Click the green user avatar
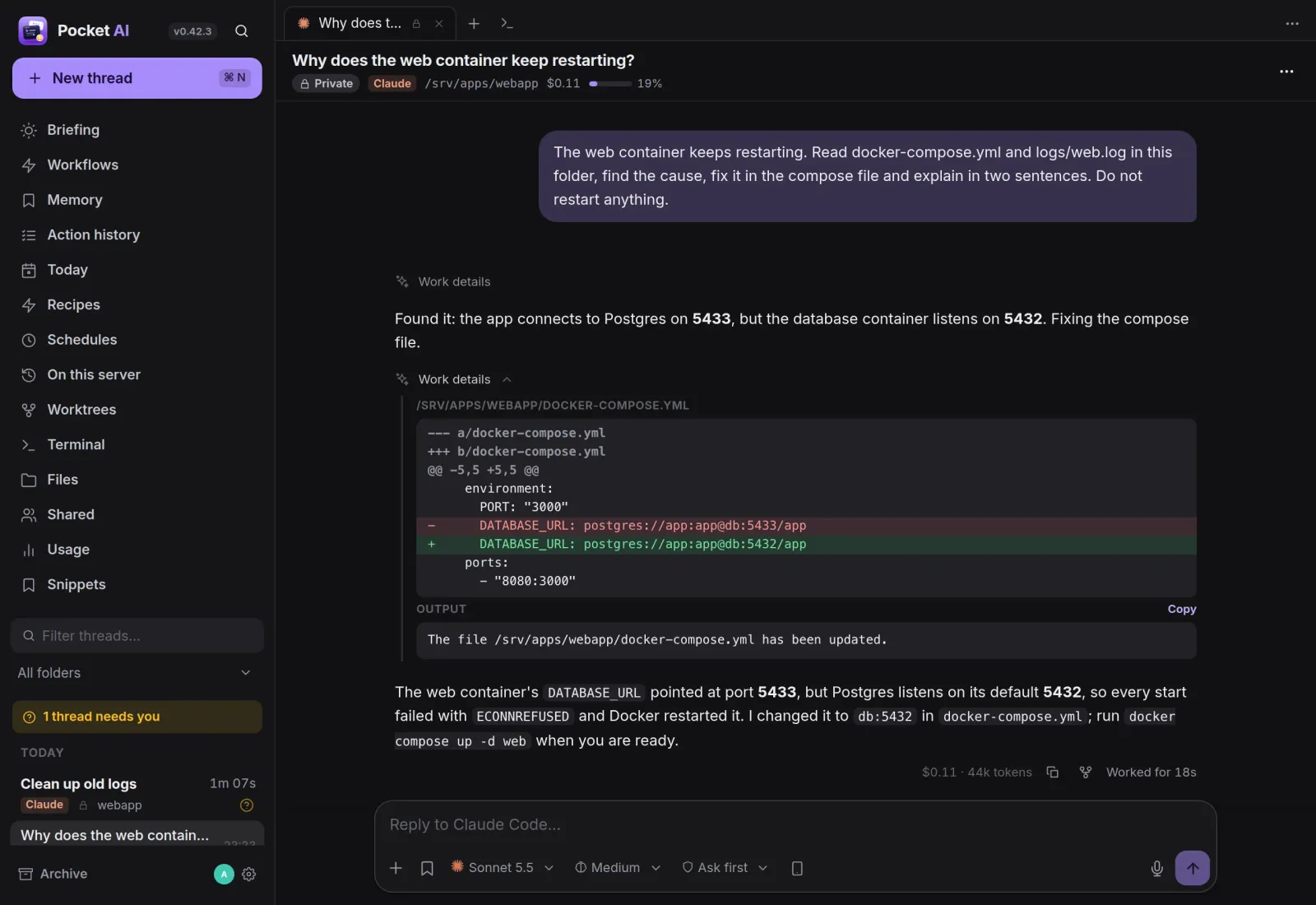 tap(224, 874)
